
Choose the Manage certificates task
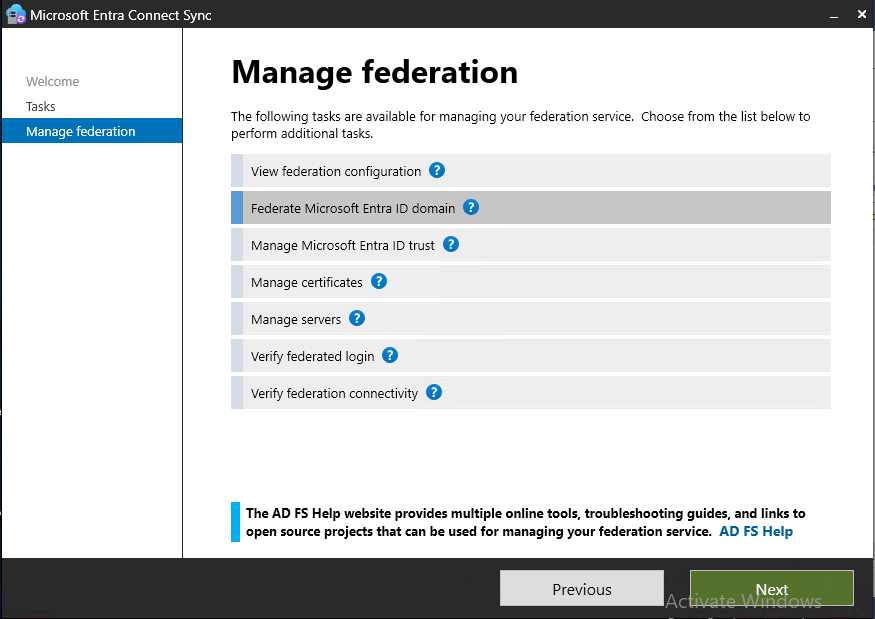point(531,282)
